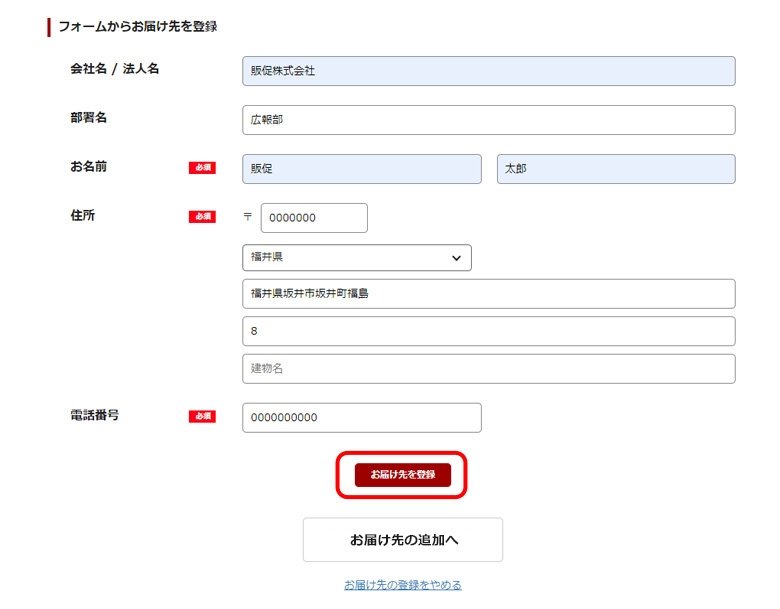The height and width of the screenshot is (609, 780).
Task: Click the first name field showing 太郎
Action: (615, 169)
